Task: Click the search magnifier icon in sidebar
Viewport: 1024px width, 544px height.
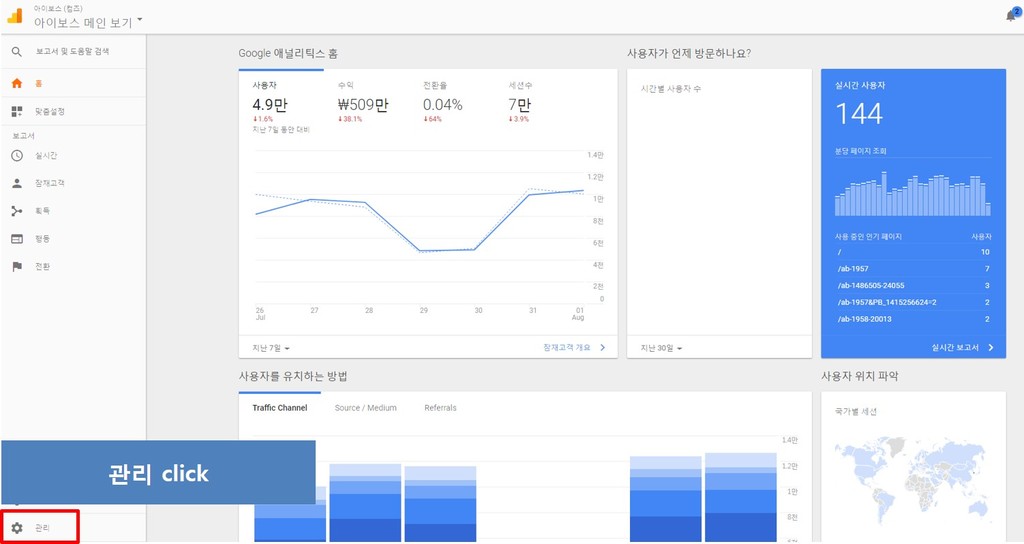Action: [x=17, y=52]
